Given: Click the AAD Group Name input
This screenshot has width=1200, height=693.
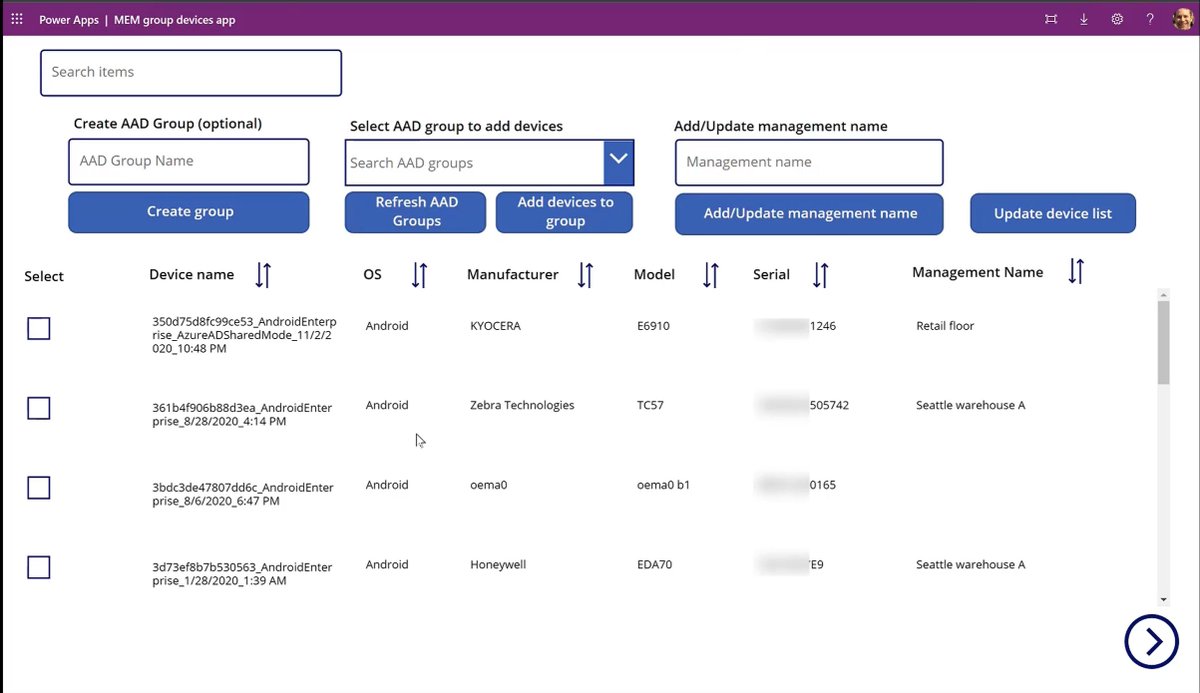Looking at the screenshot, I should (x=189, y=161).
